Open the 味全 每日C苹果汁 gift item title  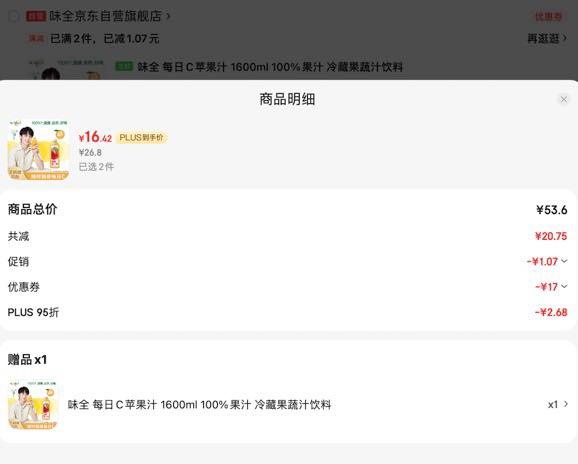[x=199, y=405]
